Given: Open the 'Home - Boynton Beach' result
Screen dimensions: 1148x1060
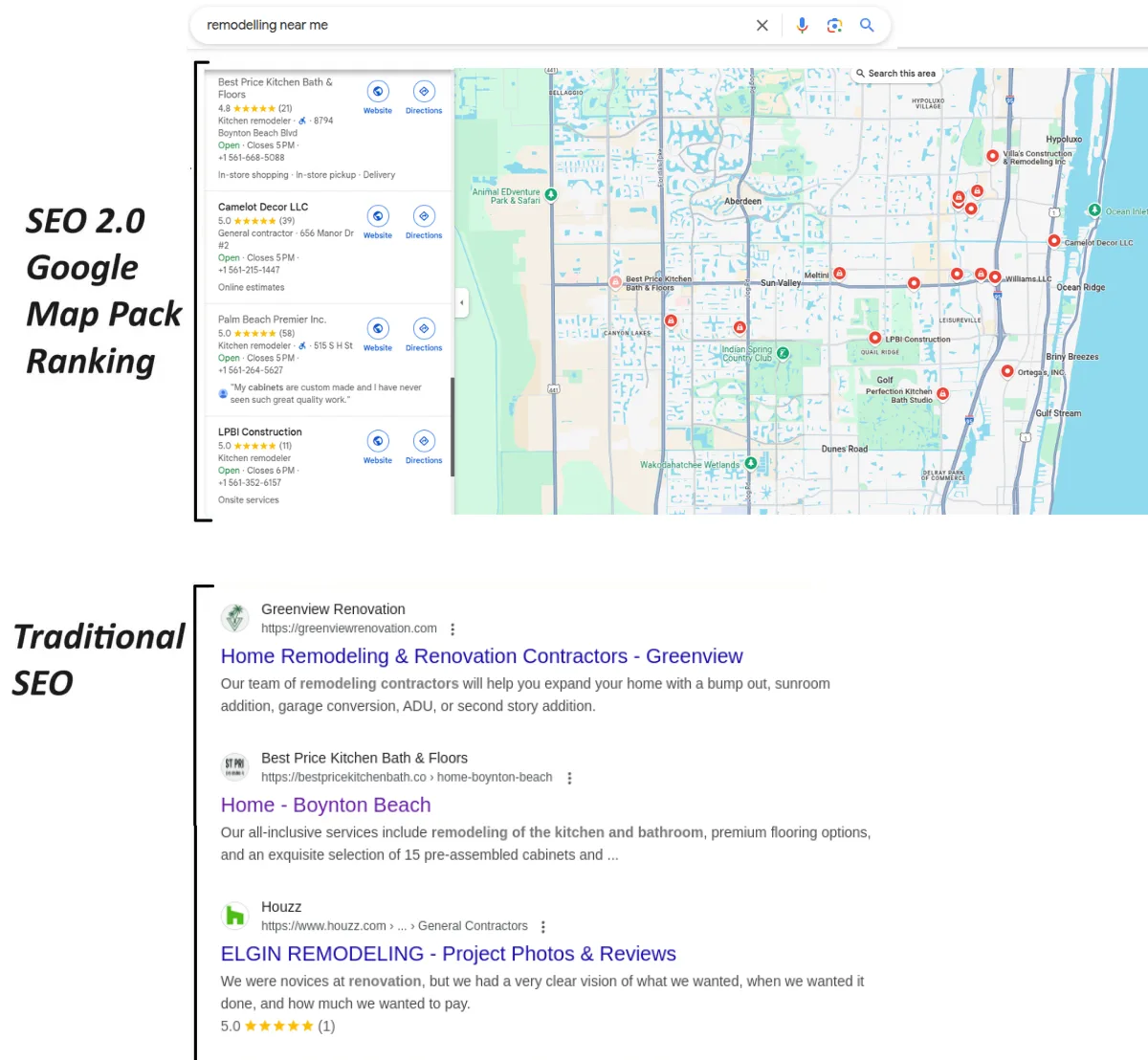Looking at the screenshot, I should click(325, 806).
